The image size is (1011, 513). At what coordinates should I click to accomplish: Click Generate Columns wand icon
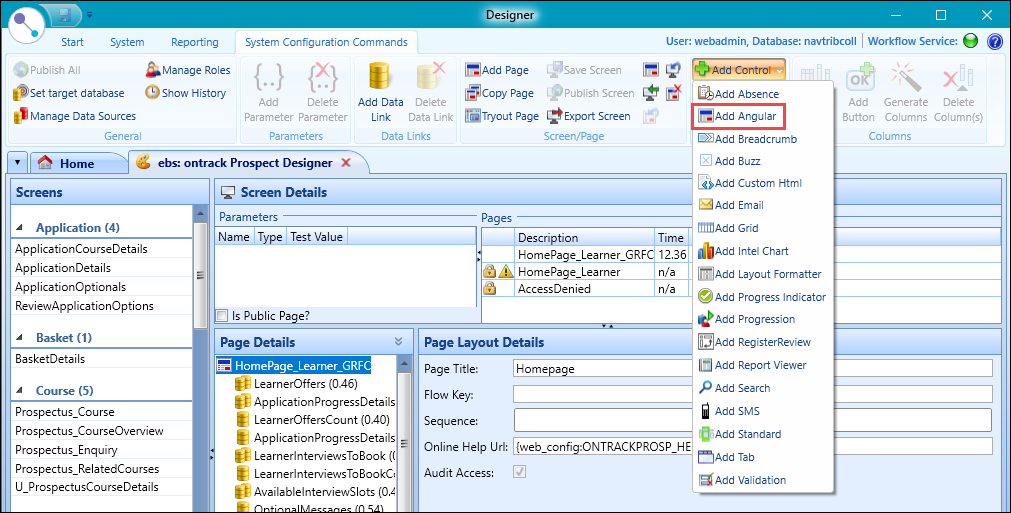[x=906, y=77]
